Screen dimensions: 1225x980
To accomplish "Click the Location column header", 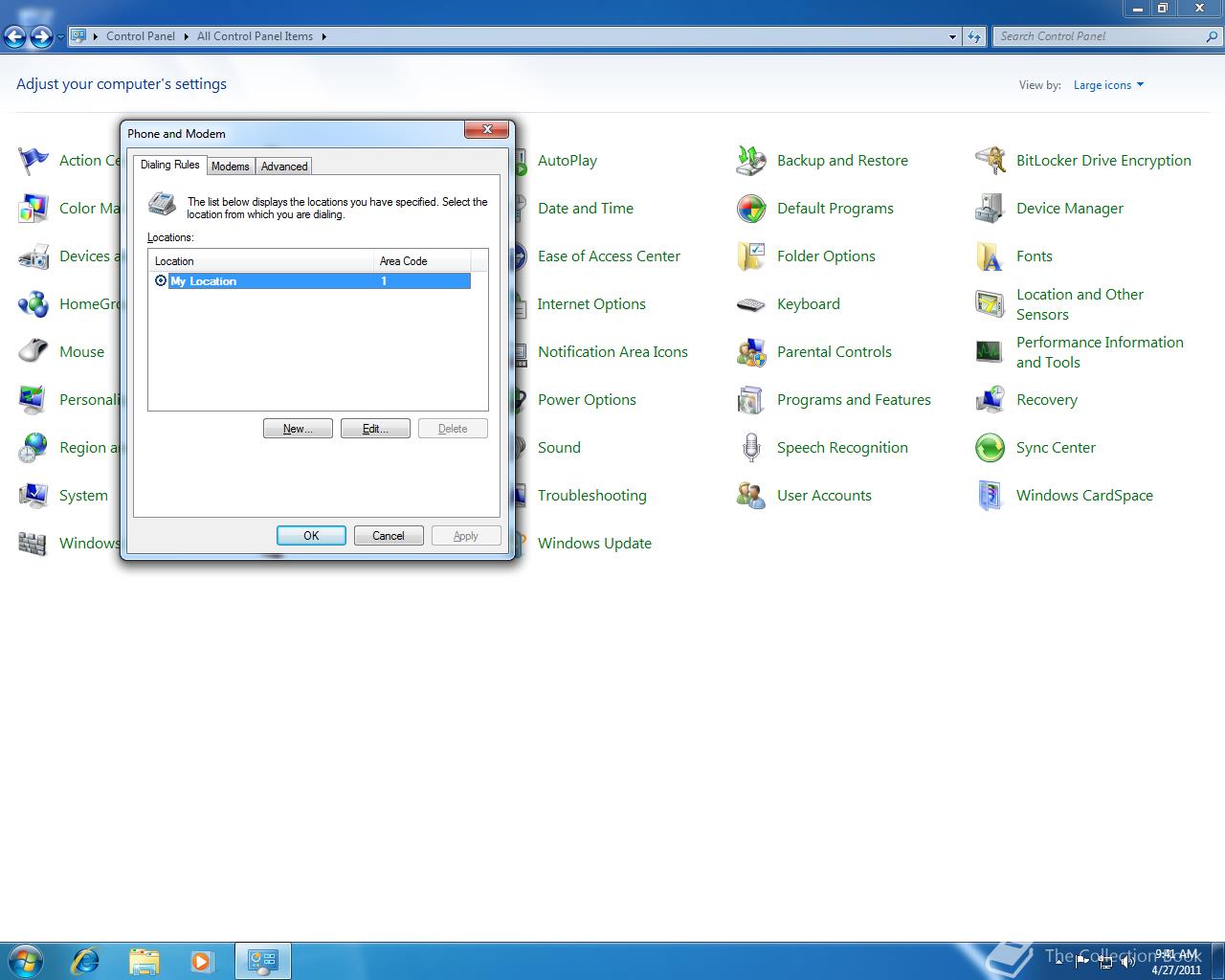I will 261,260.
